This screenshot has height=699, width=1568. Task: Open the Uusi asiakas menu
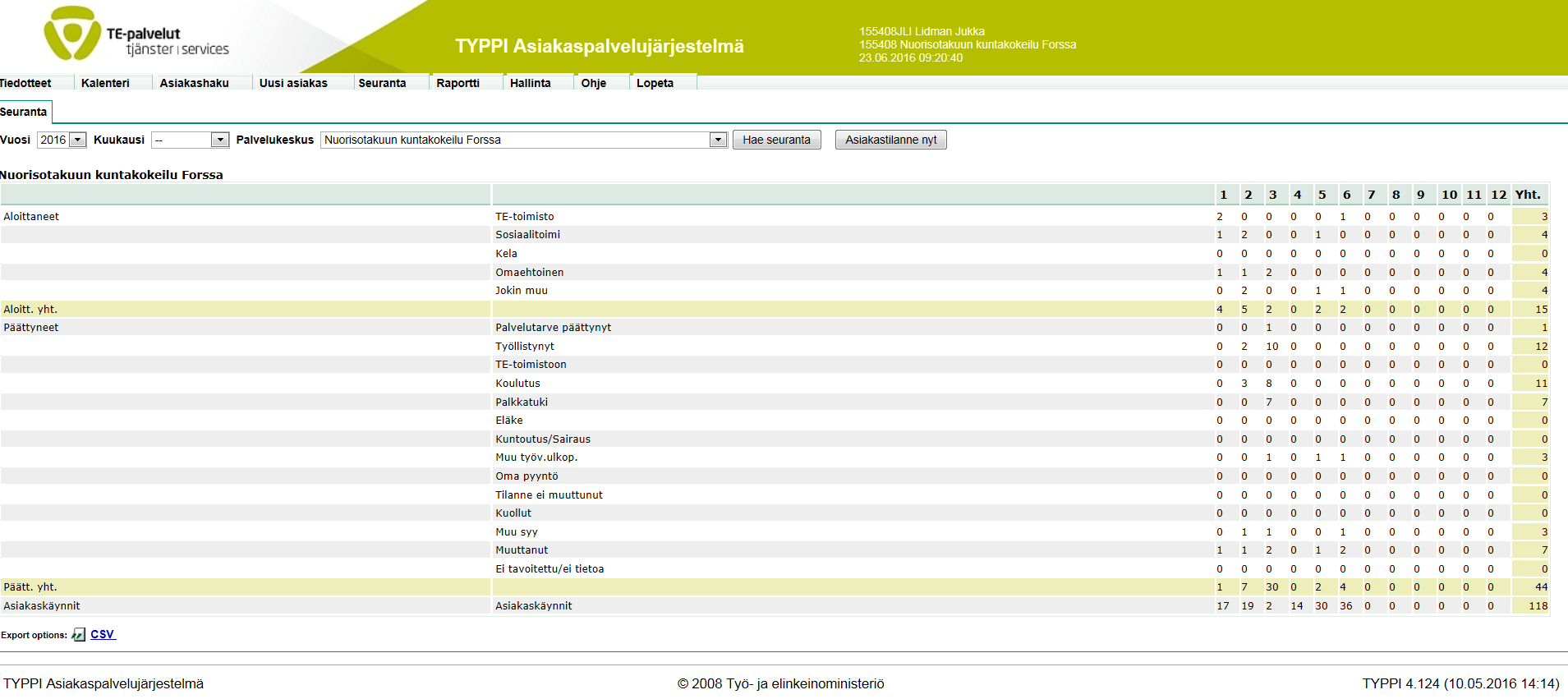click(293, 83)
